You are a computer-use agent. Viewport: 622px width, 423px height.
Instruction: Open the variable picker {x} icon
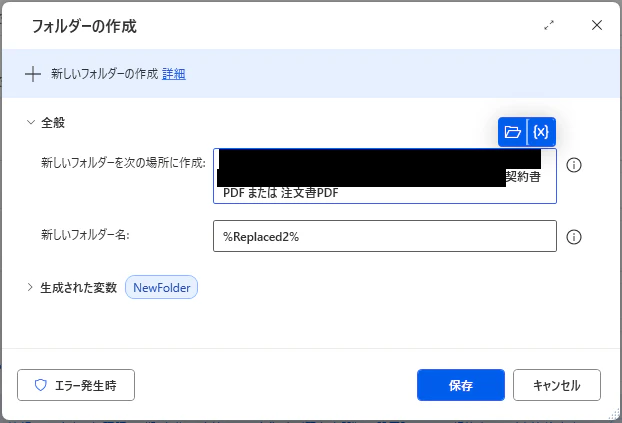point(541,132)
